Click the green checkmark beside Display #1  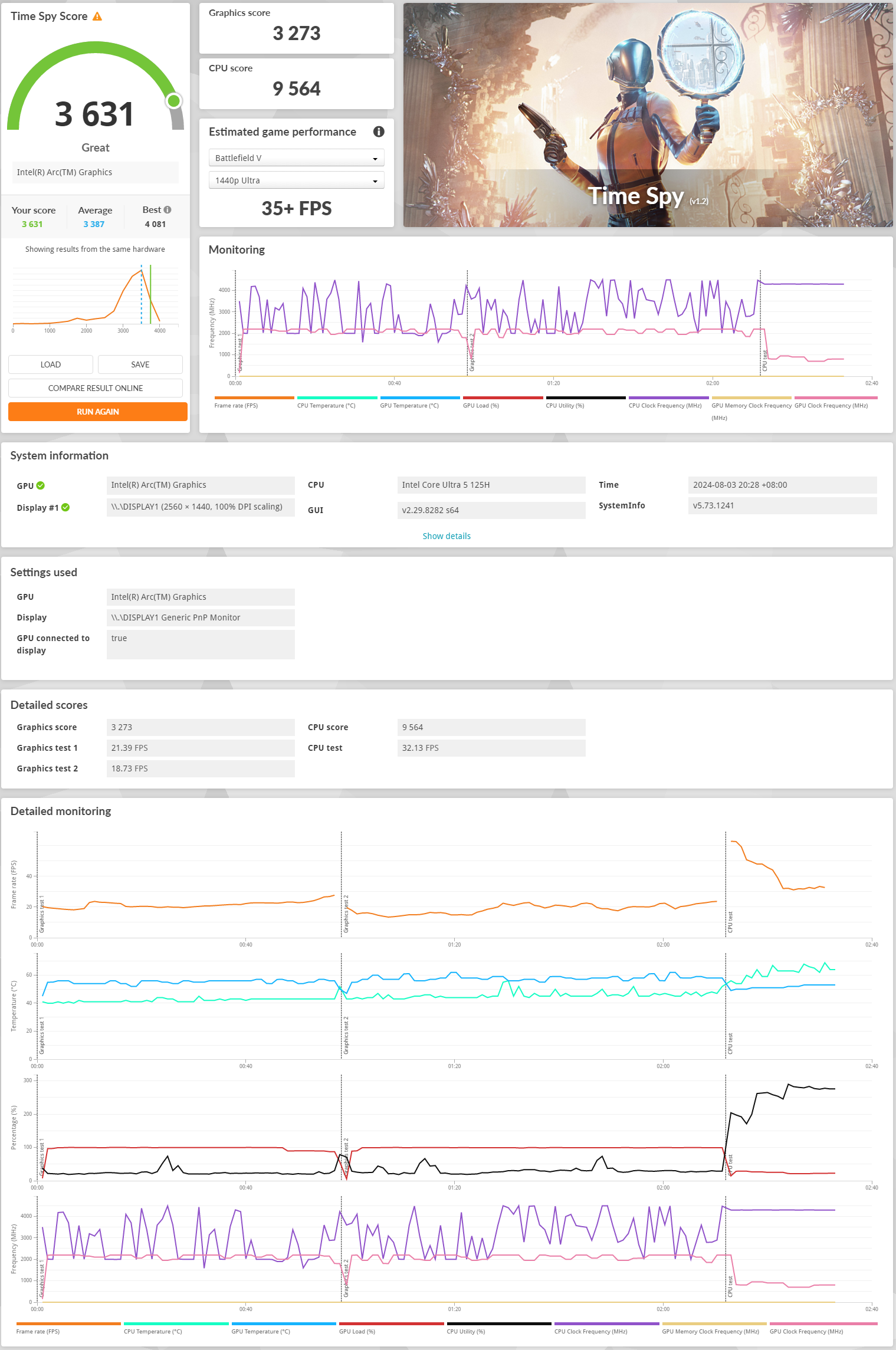[65, 507]
